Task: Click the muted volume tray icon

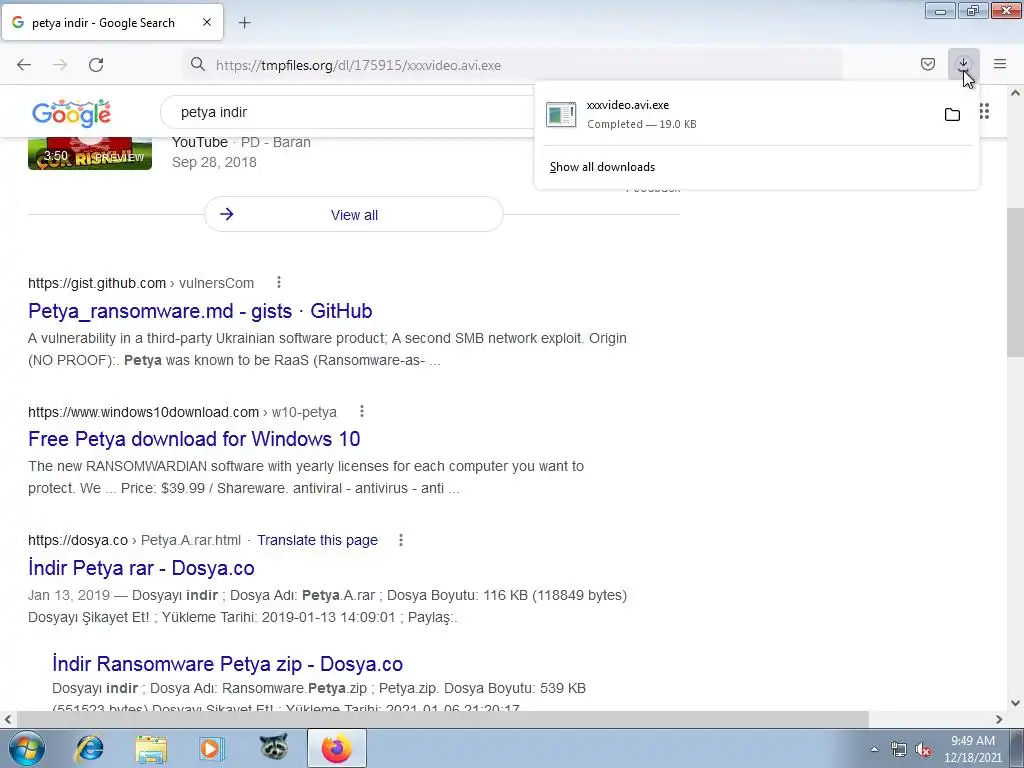Action: coord(923,750)
